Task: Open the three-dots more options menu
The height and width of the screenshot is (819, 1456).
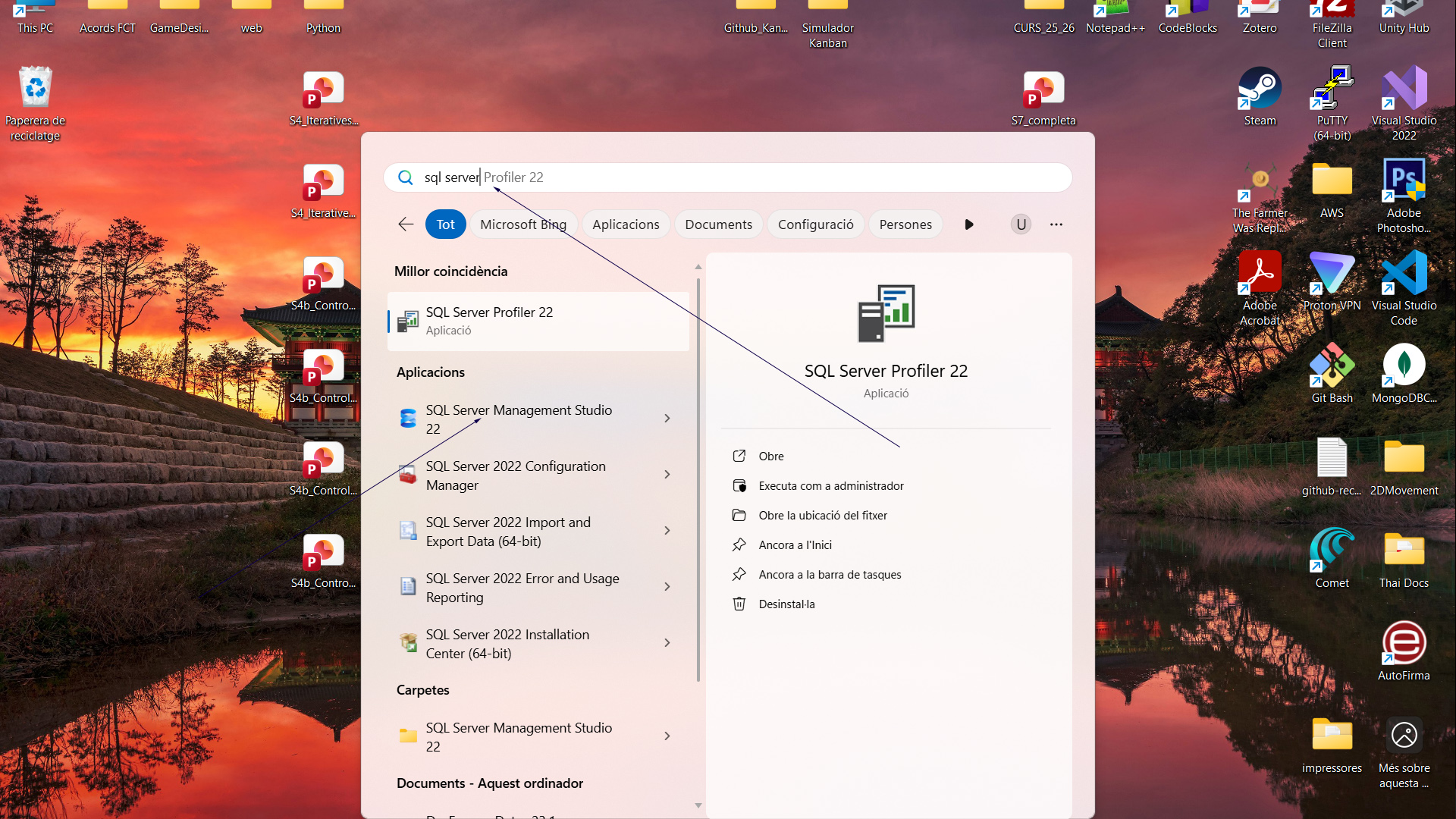Action: (x=1056, y=224)
